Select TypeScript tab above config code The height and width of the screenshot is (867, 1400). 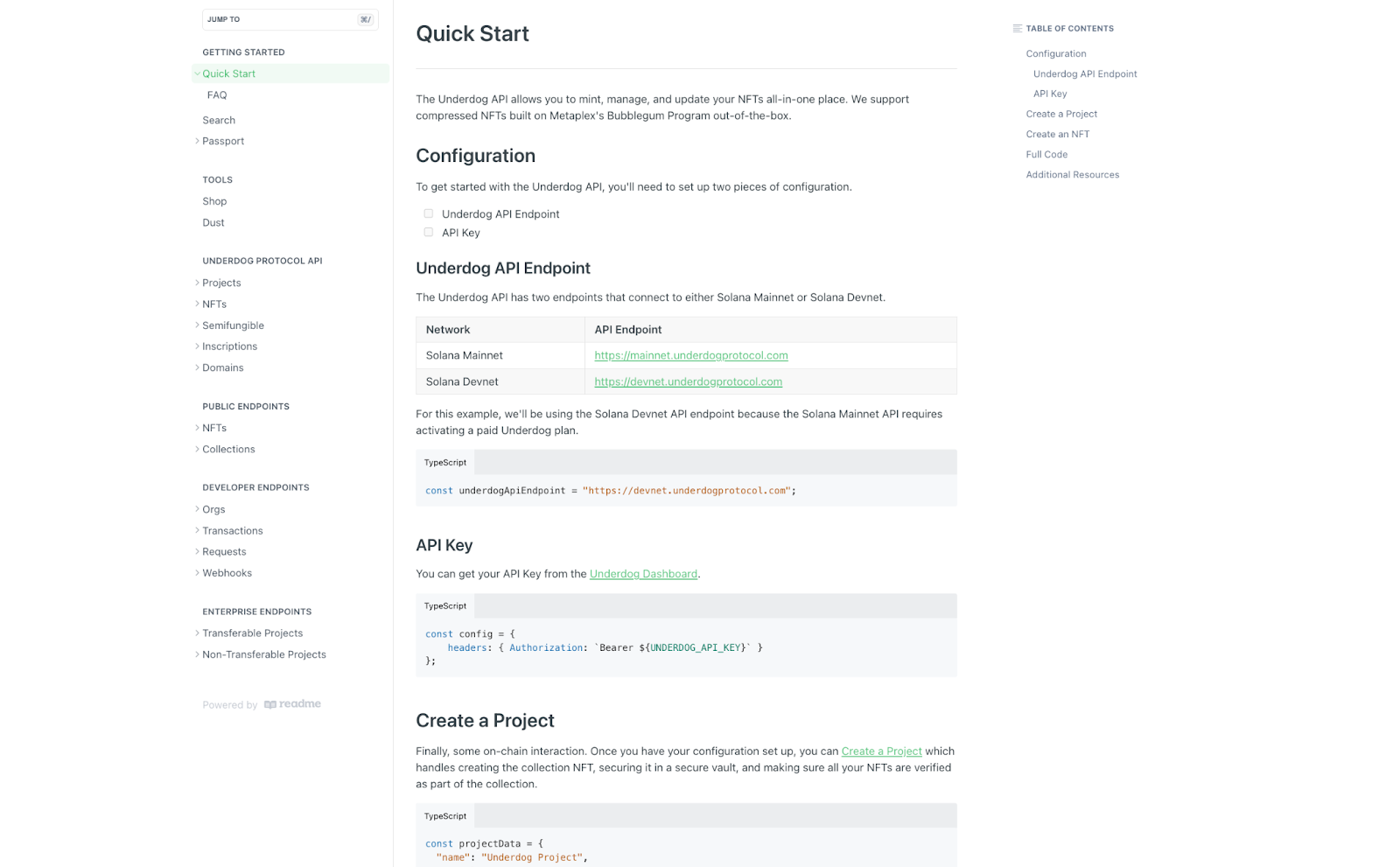pos(445,605)
